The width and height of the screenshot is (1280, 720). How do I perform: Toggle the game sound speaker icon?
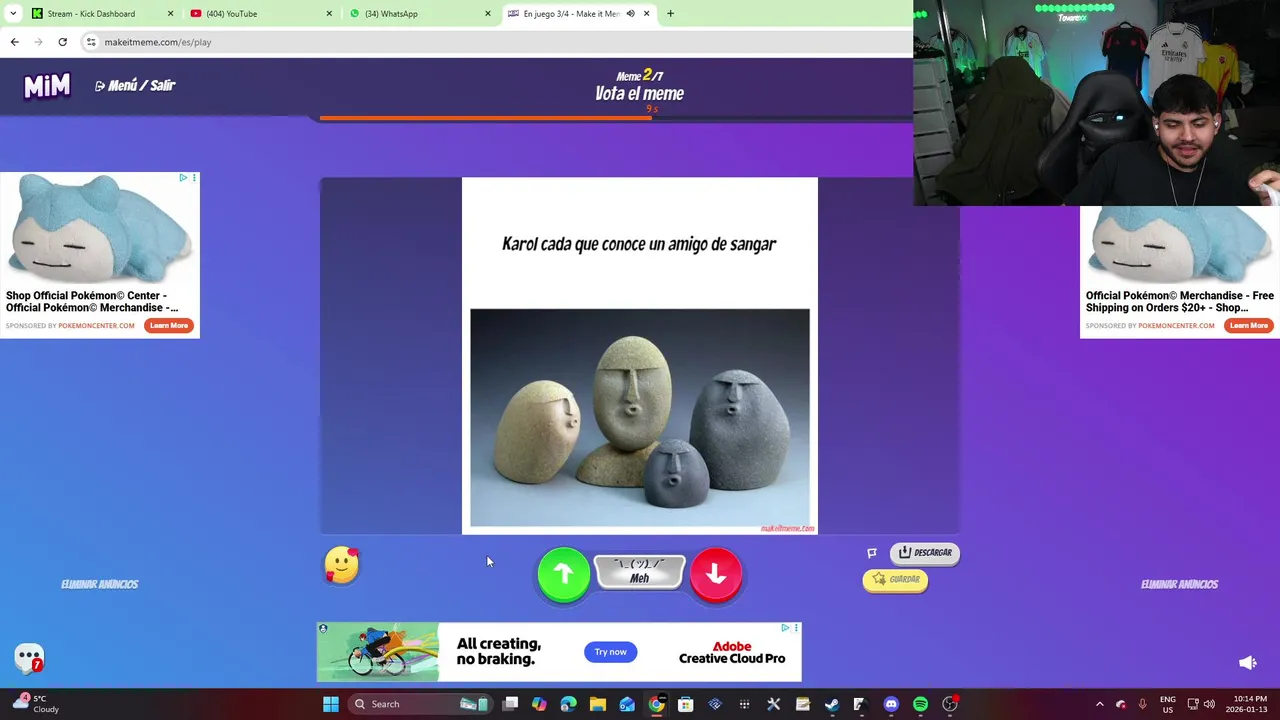coord(1248,662)
